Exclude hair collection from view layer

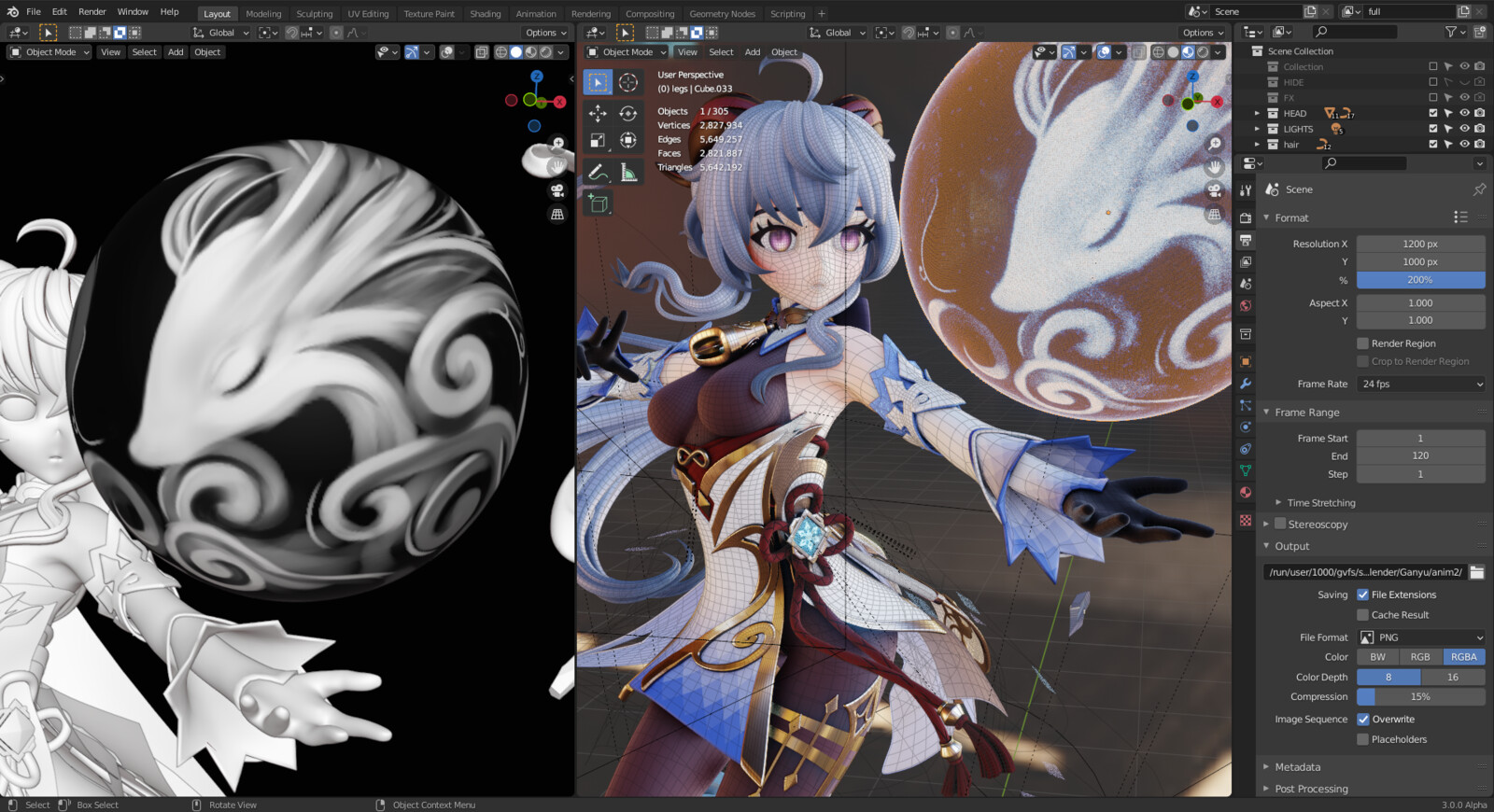click(x=1433, y=144)
